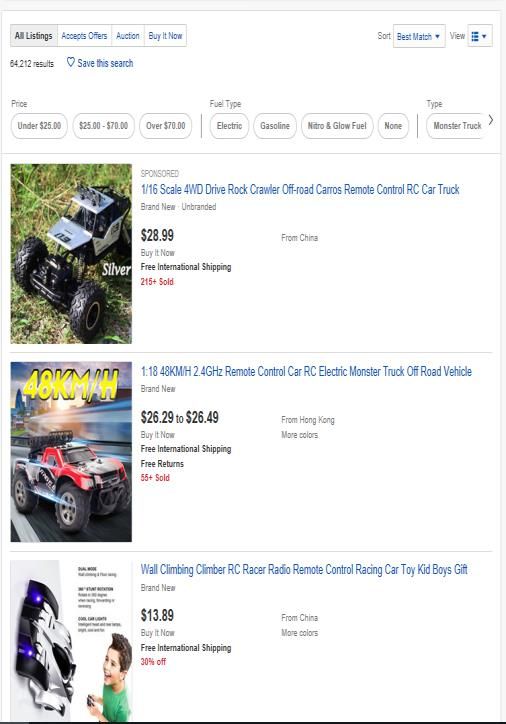This screenshot has width=506, height=724.
Task: Select the Electric fuel type filter
Action: tap(229, 126)
